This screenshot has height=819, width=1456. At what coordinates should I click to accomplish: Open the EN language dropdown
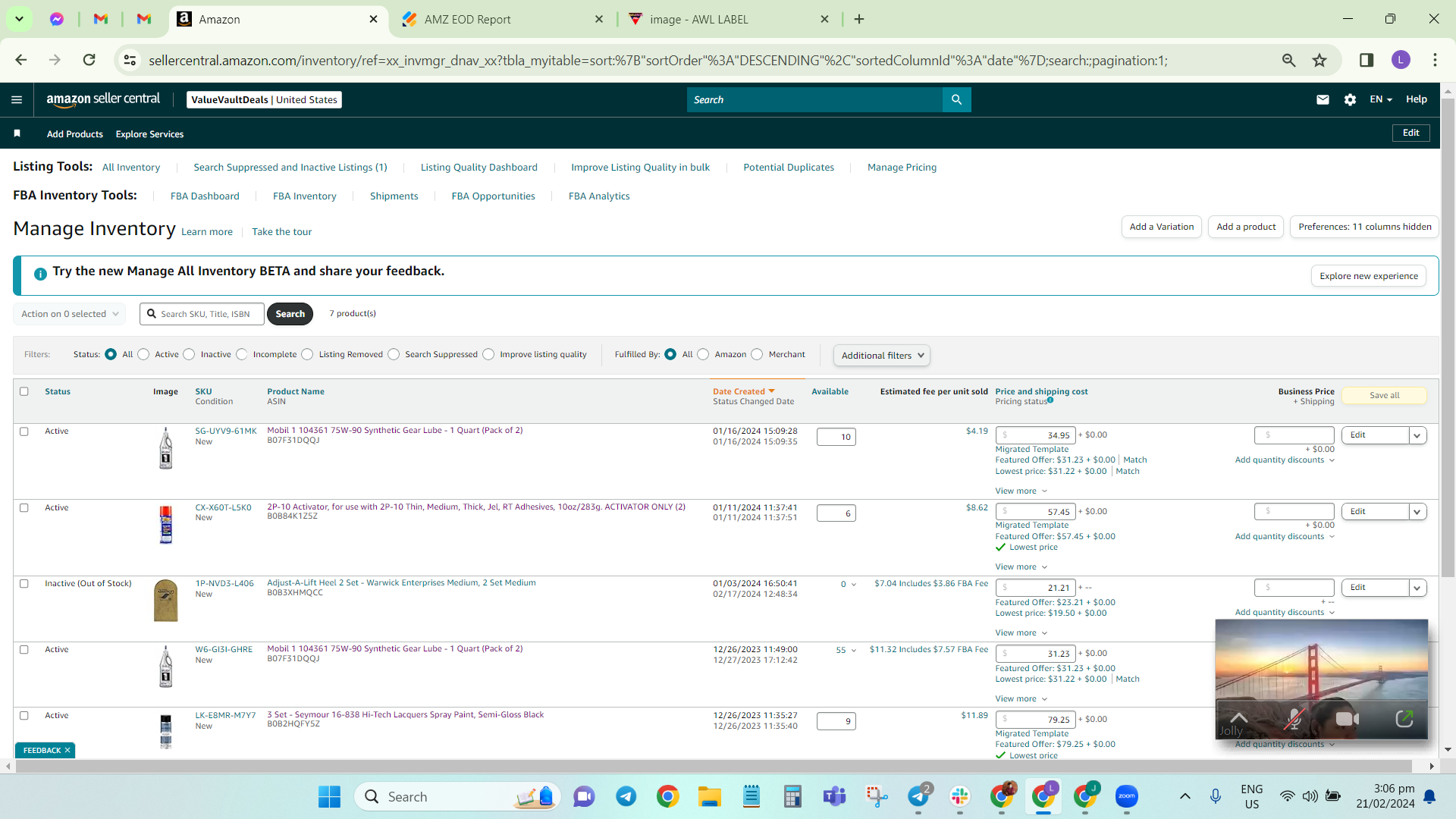pos(1380,99)
